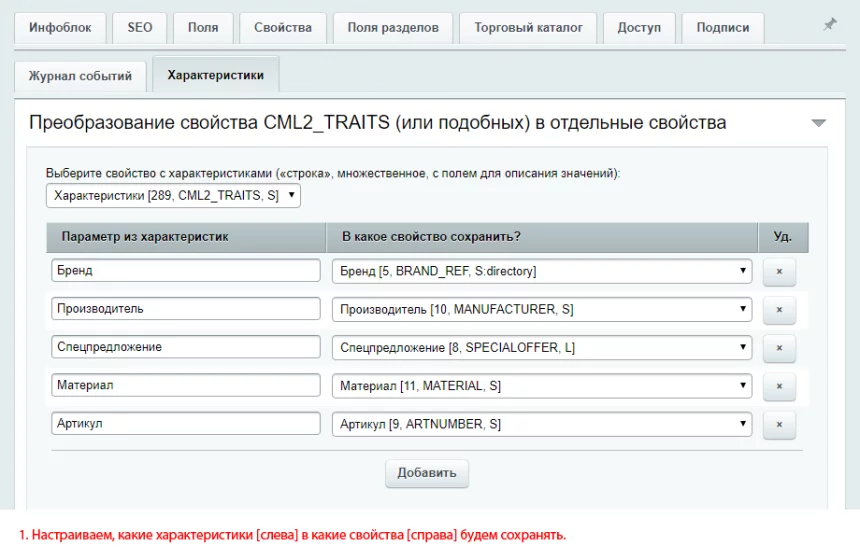Open the BRAND_REF target property dropdown
Screen dimensions: 860x560
(x=541, y=271)
